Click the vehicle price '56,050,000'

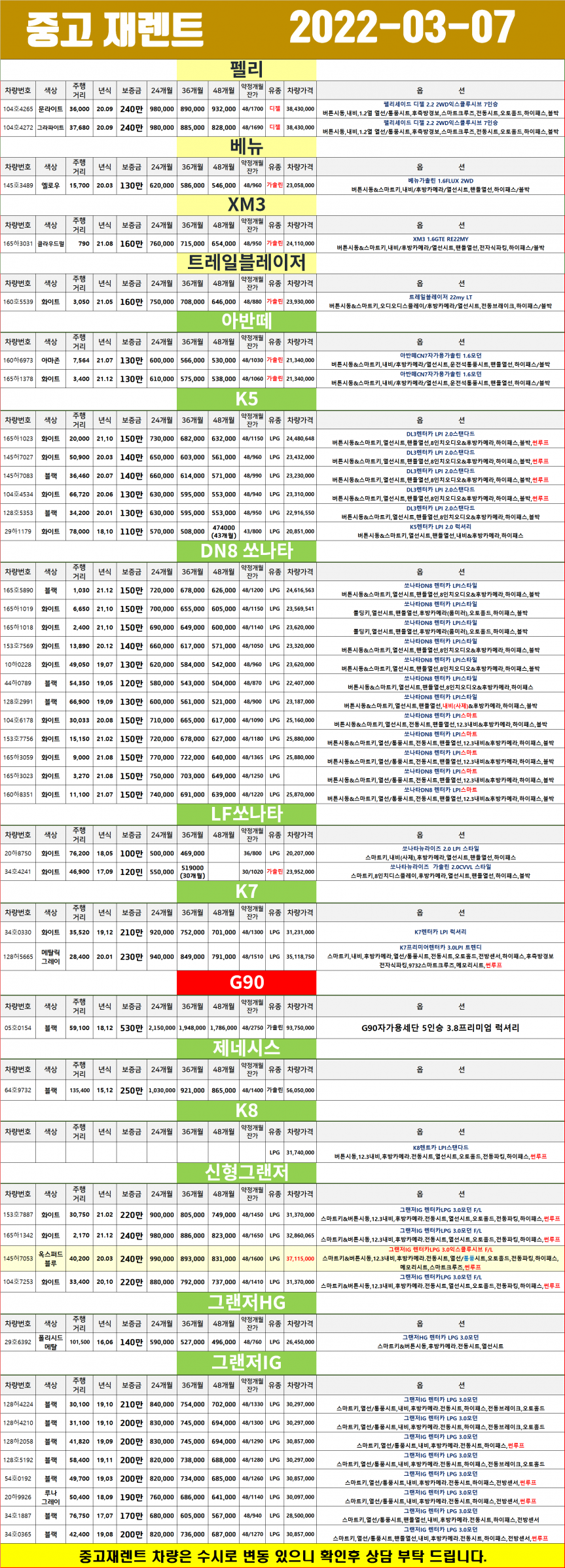click(300, 1090)
